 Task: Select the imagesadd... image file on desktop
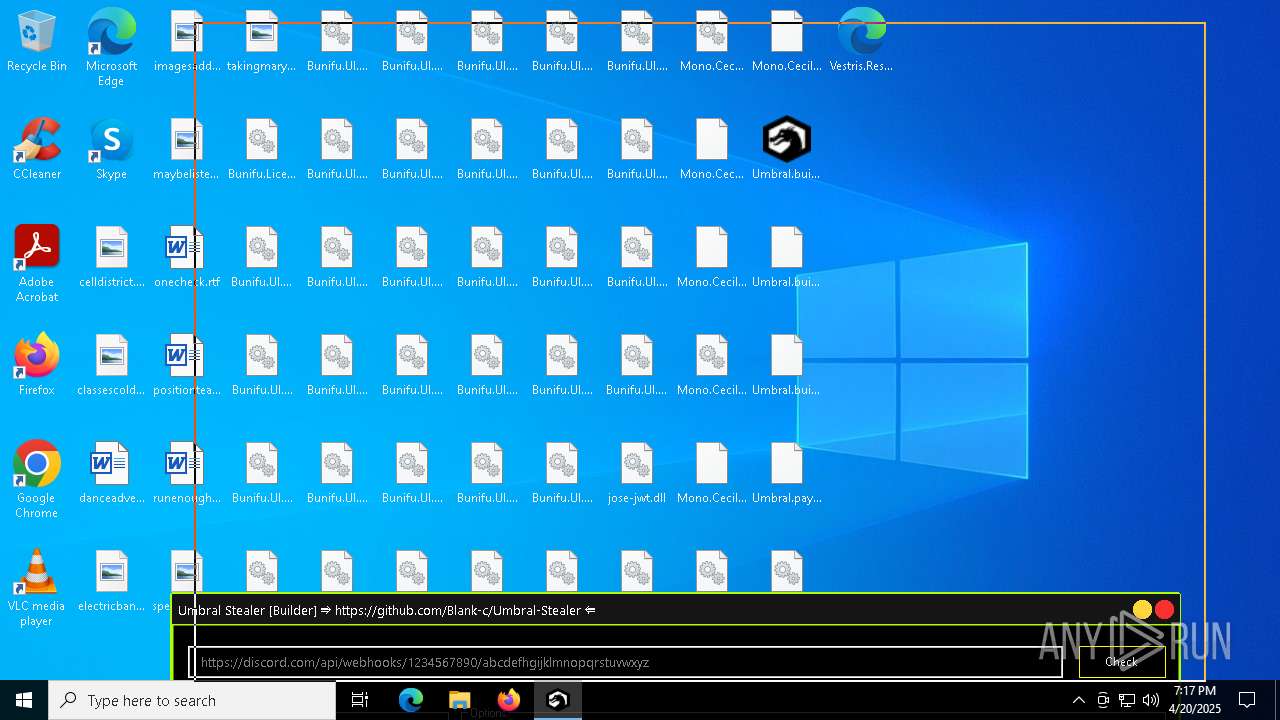pyautogui.click(x=187, y=42)
